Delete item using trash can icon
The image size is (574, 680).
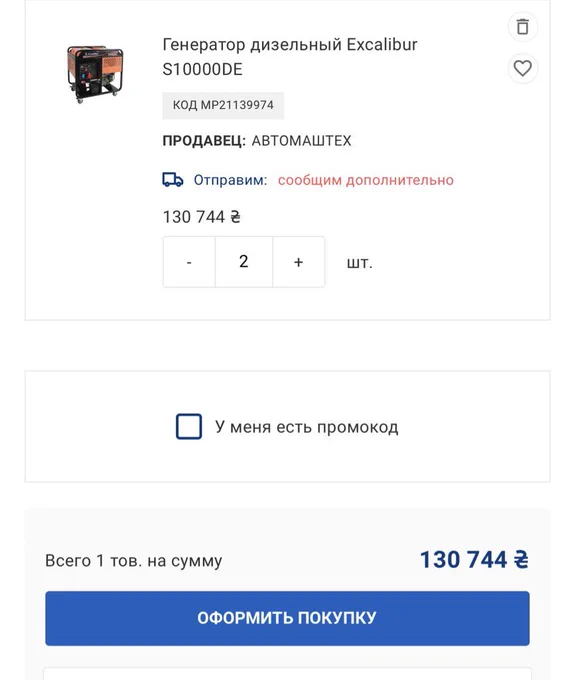(522, 27)
